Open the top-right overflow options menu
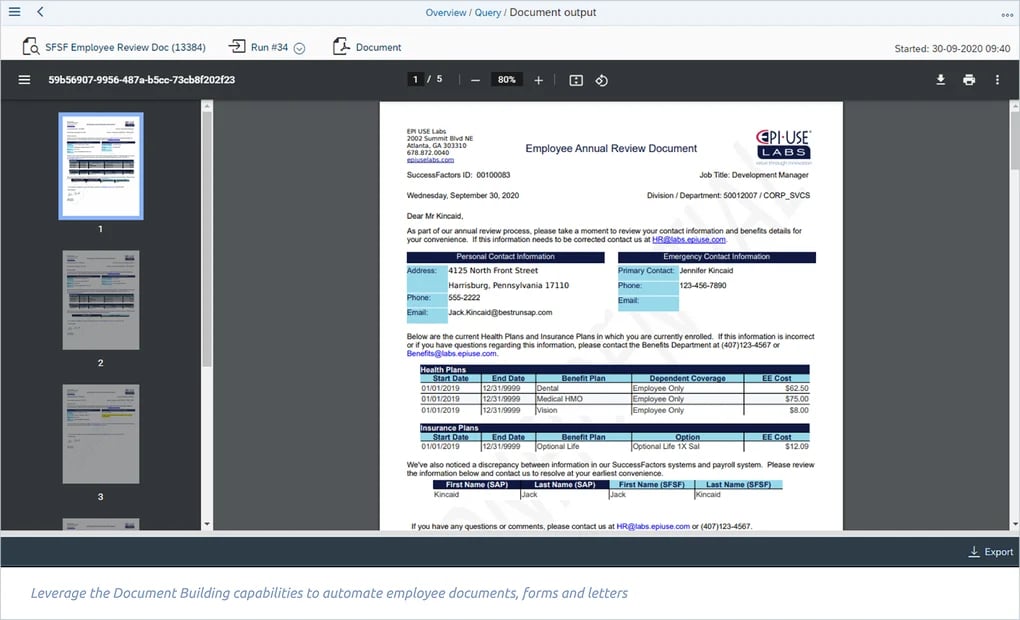The height and width of the screenshot is (620, 1020). pos(1006,14)
